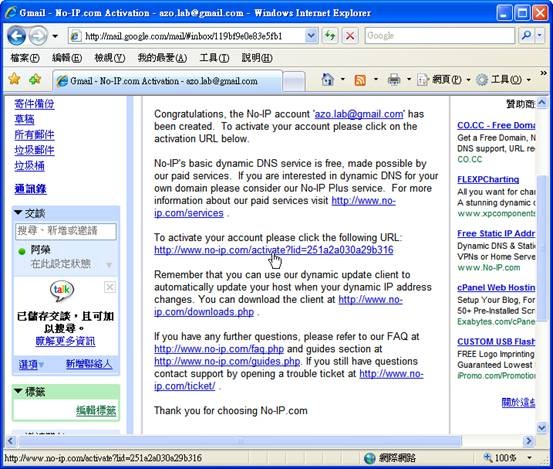This screenshot has height=469, width=553.
Task: Click the address bar URL field
Action: [187, 36]
